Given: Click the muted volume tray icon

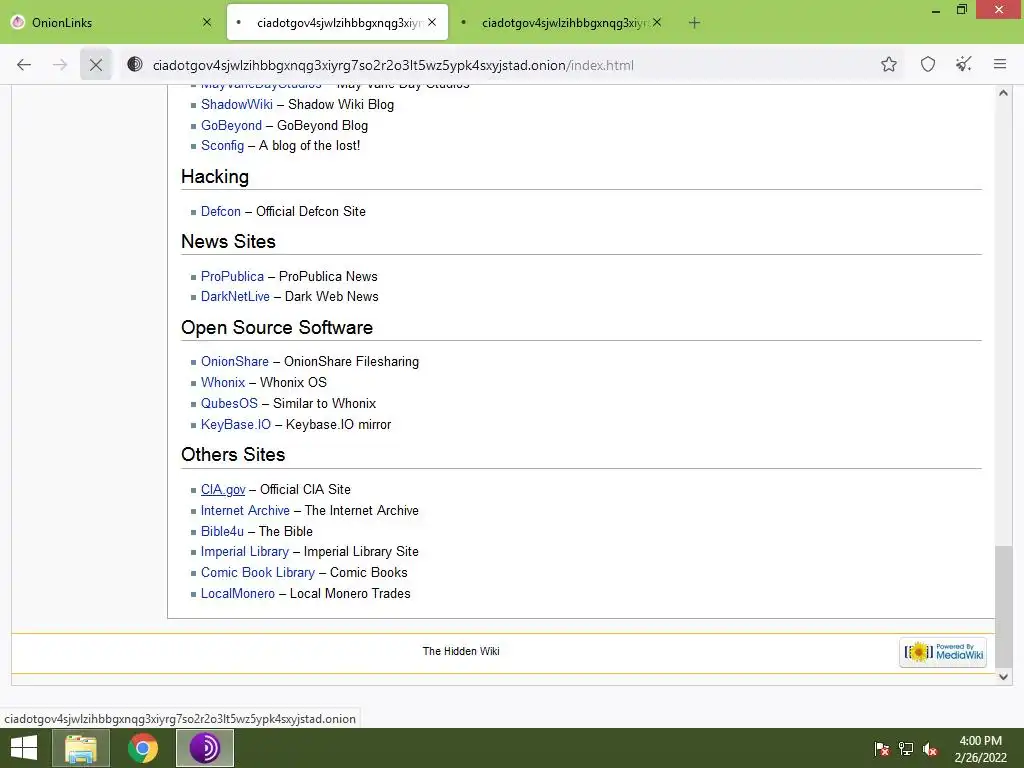Looking at the screenshot, I should (x=930, y=749).
